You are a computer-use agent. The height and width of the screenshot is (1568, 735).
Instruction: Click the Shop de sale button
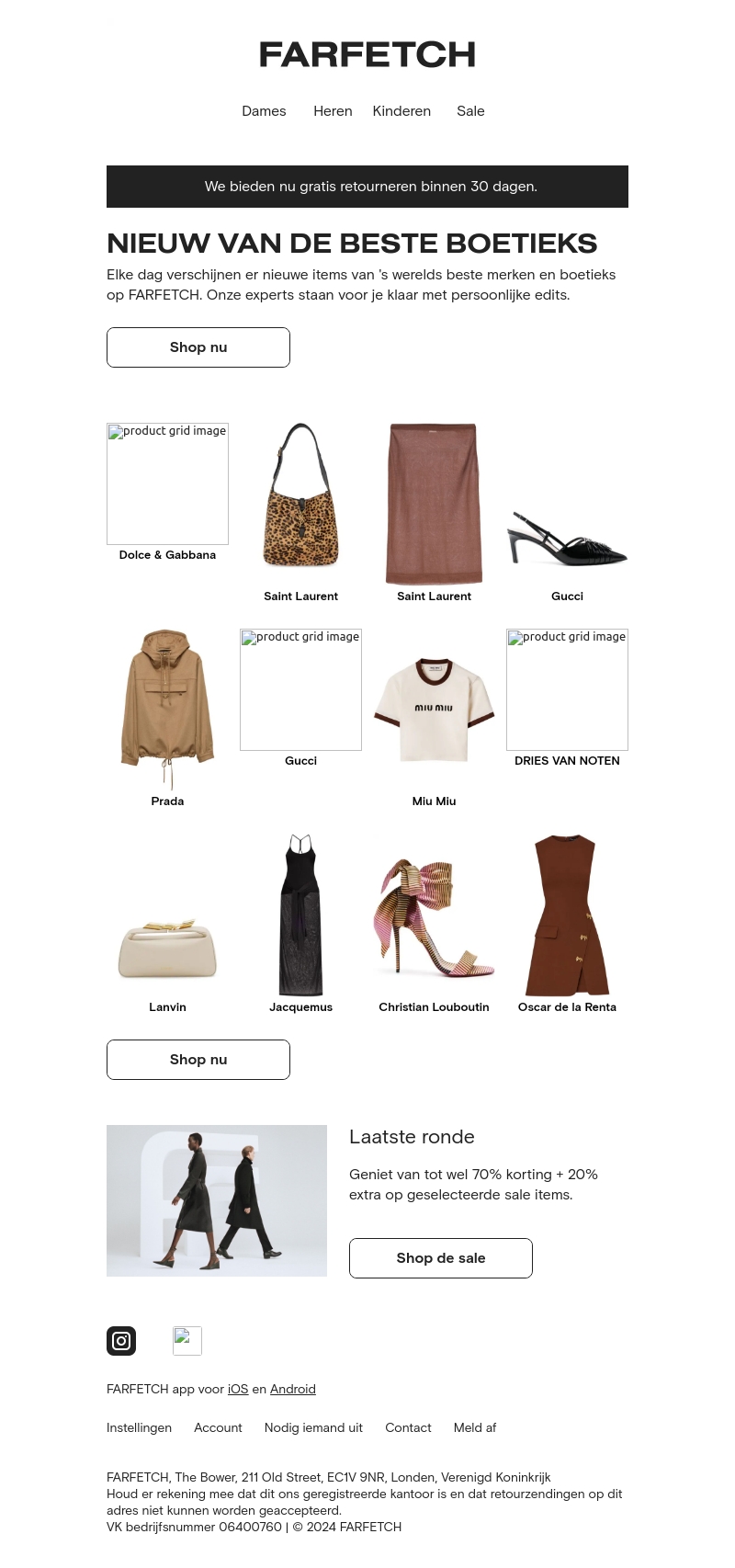tap(441, 1258)
